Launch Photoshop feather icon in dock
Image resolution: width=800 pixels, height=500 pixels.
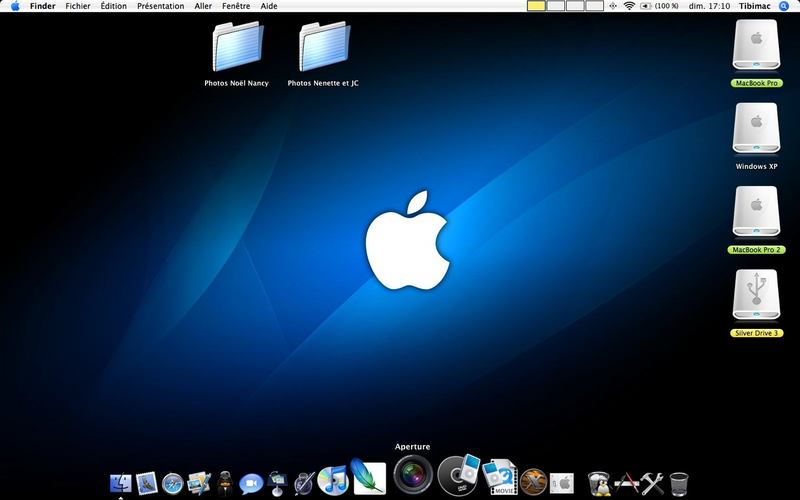pyautogui.click(x=368, y=477)
